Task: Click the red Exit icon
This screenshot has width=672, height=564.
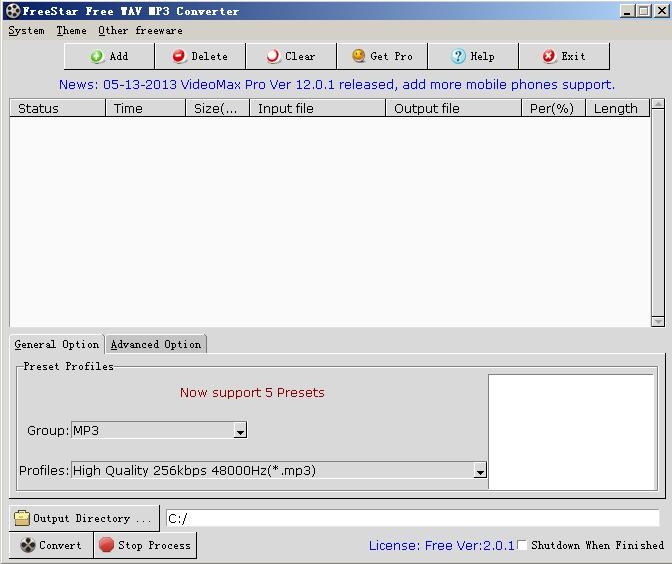Action: (549, 56)
